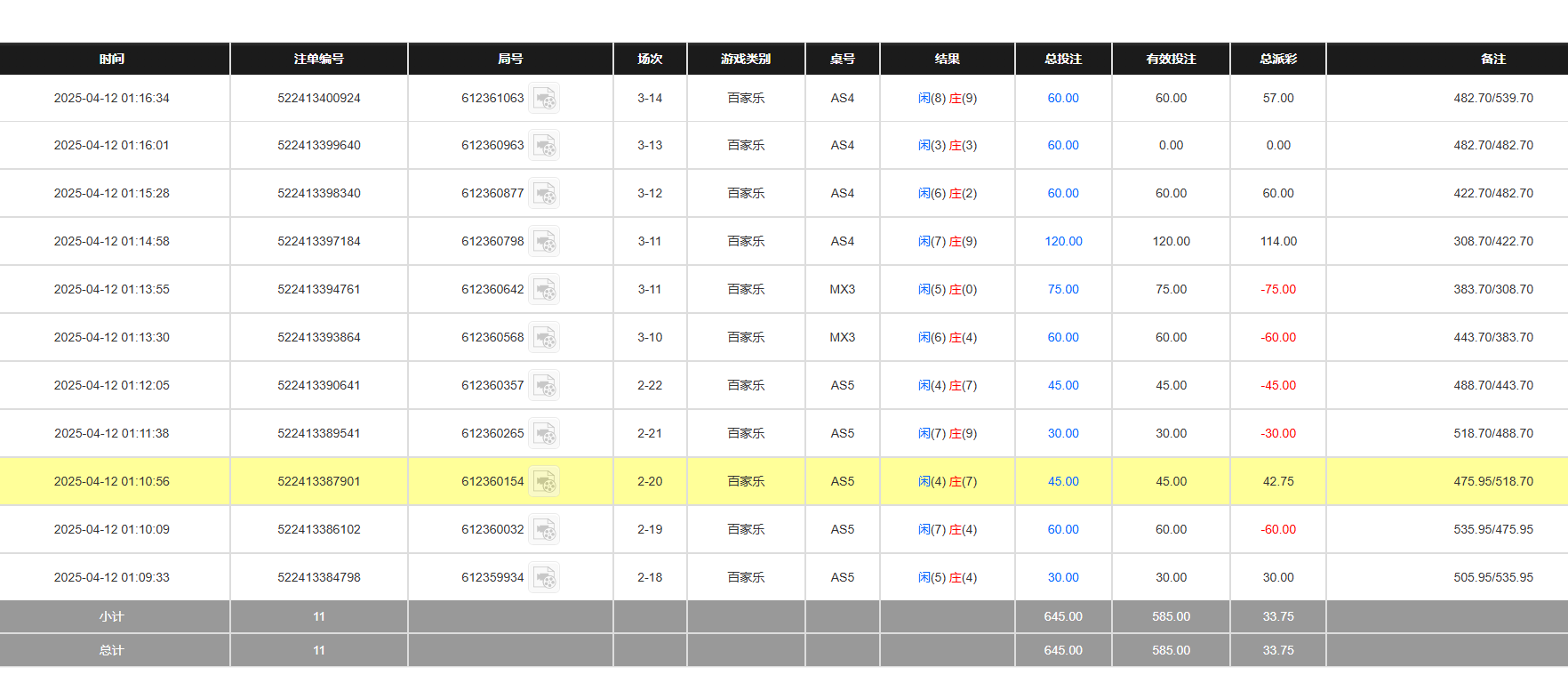Image resolution: width=1568 pixels, height=699 pixels.
Task: Play video replay of round 612360357
Action: (x=544, y=385)
